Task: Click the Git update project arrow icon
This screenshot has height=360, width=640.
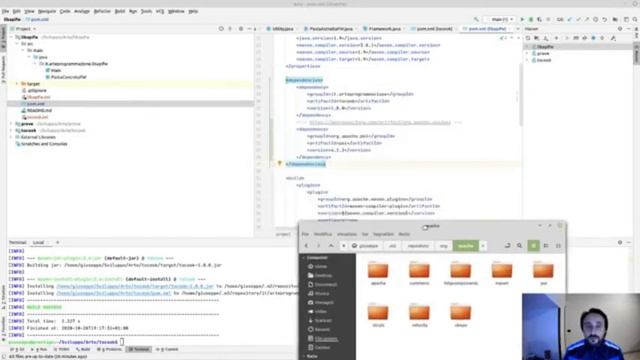Action: click(570, 19)
